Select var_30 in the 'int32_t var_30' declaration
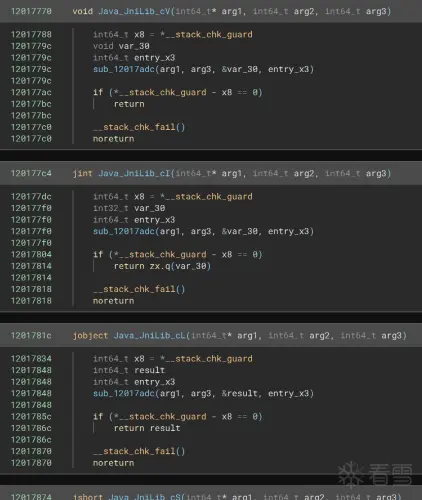The height and width of the screenshot is (500, 422). (x=150, y=208)
